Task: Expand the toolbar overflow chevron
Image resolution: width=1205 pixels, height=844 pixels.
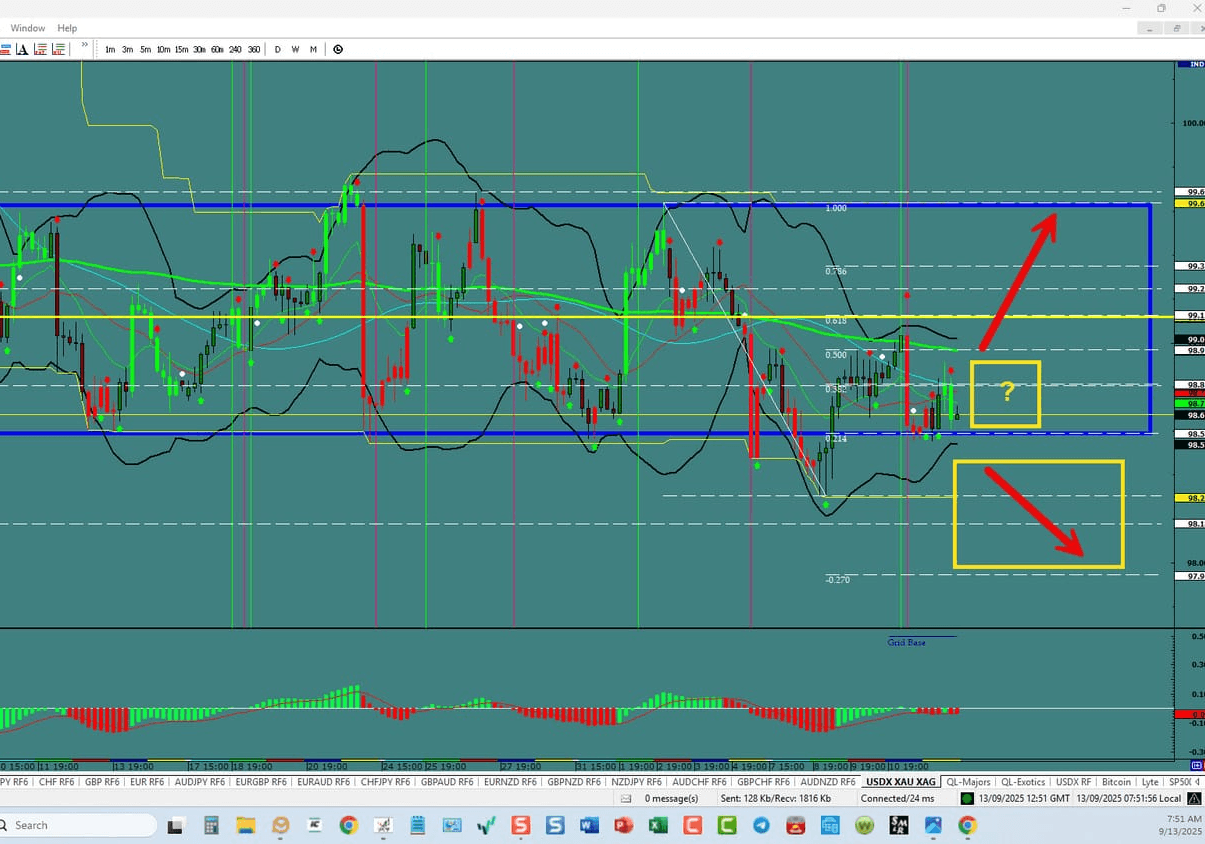Action: pyautogui.click(x=85, y=45)
